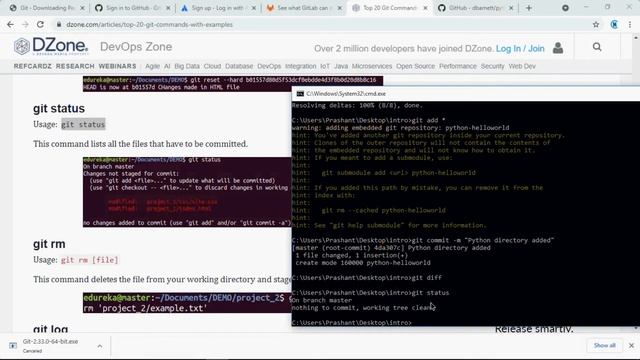Click the address bar URL field

pos(322,24)
